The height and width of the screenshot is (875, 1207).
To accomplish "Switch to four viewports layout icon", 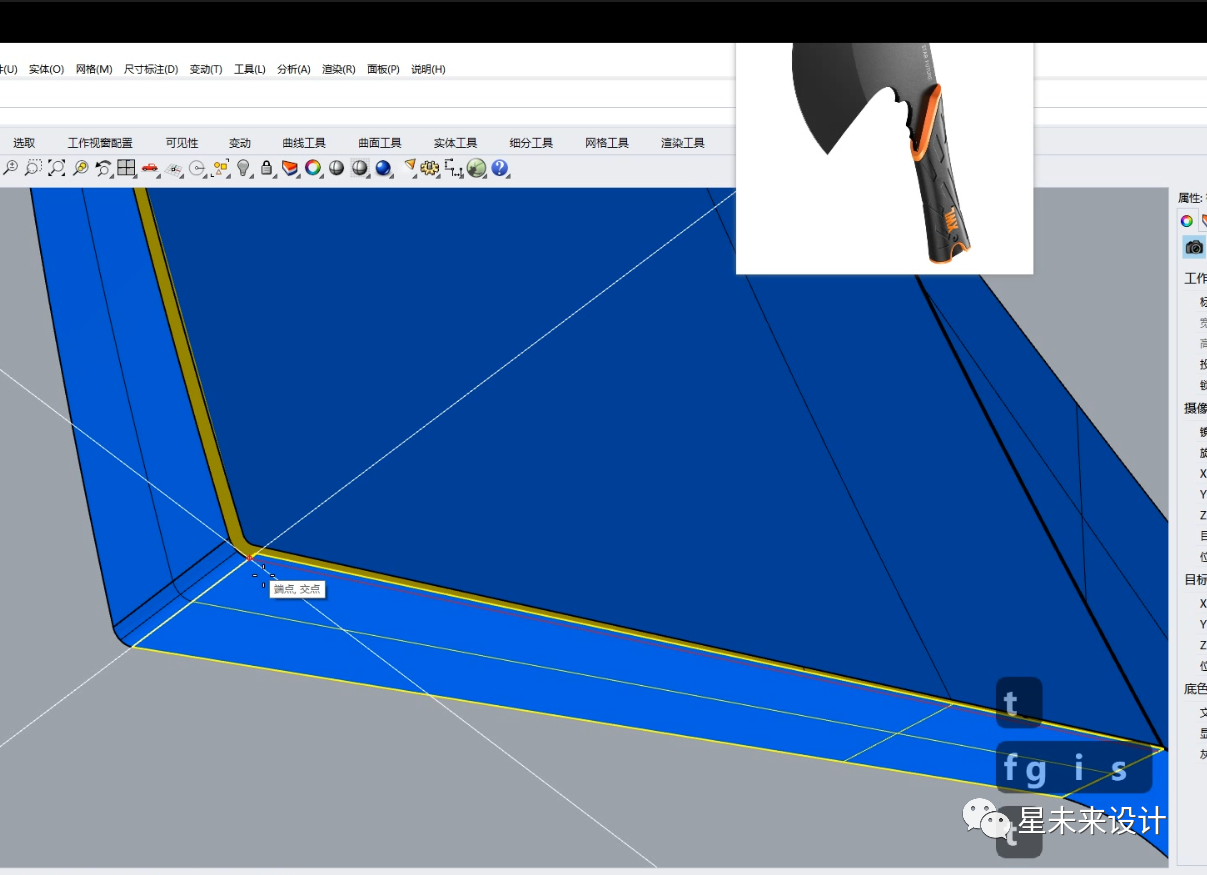I will (x=126, y=168).
